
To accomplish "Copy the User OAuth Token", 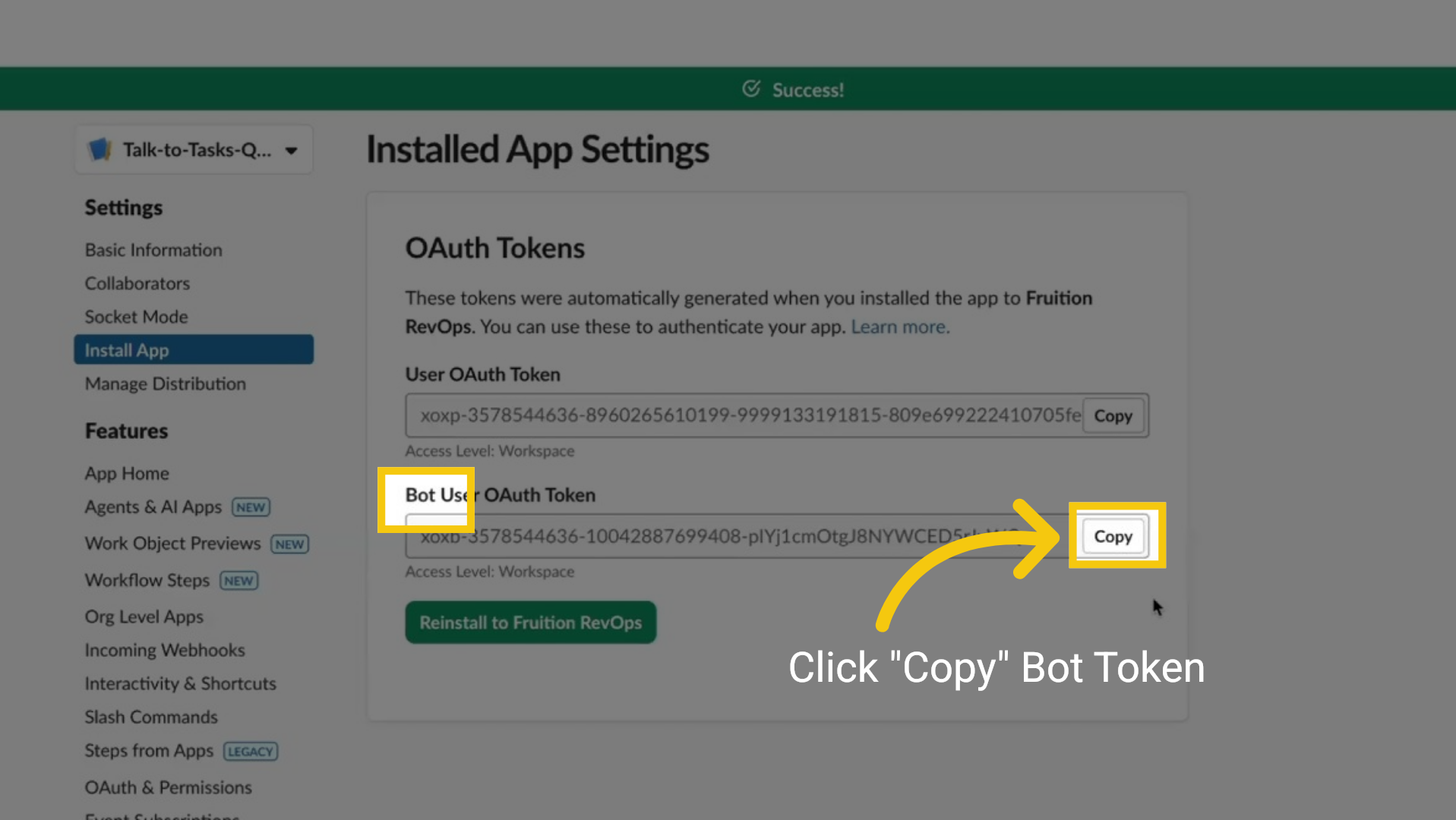I will click(x=1113, y=415).
